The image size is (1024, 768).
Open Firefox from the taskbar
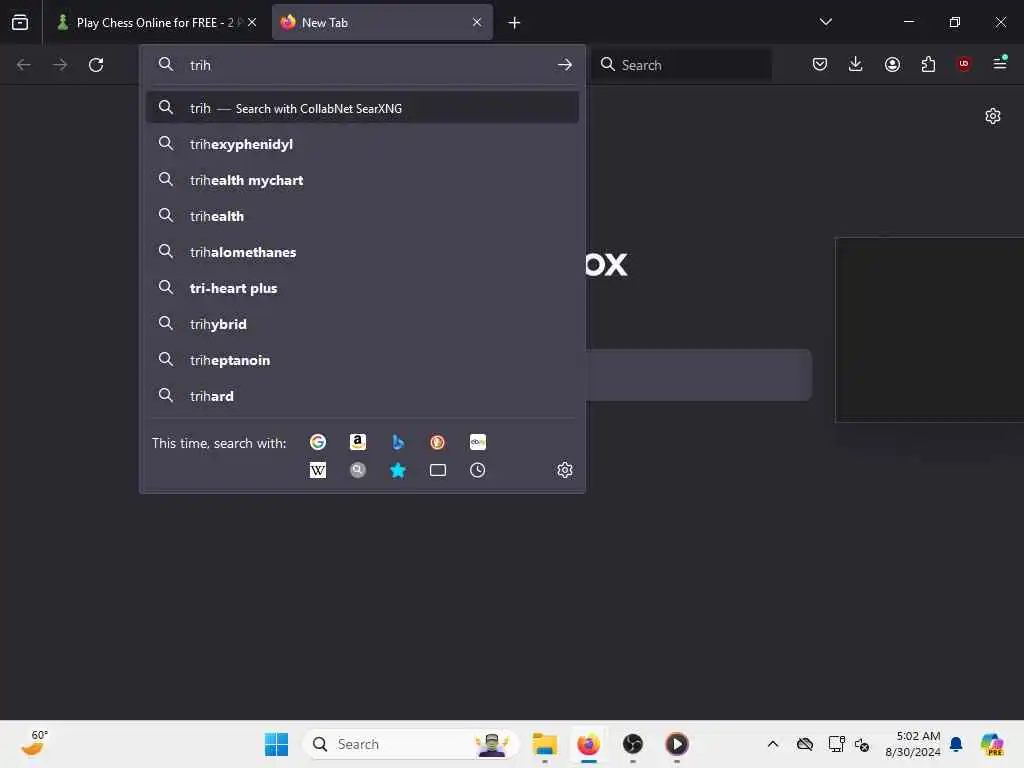point(588,744)
